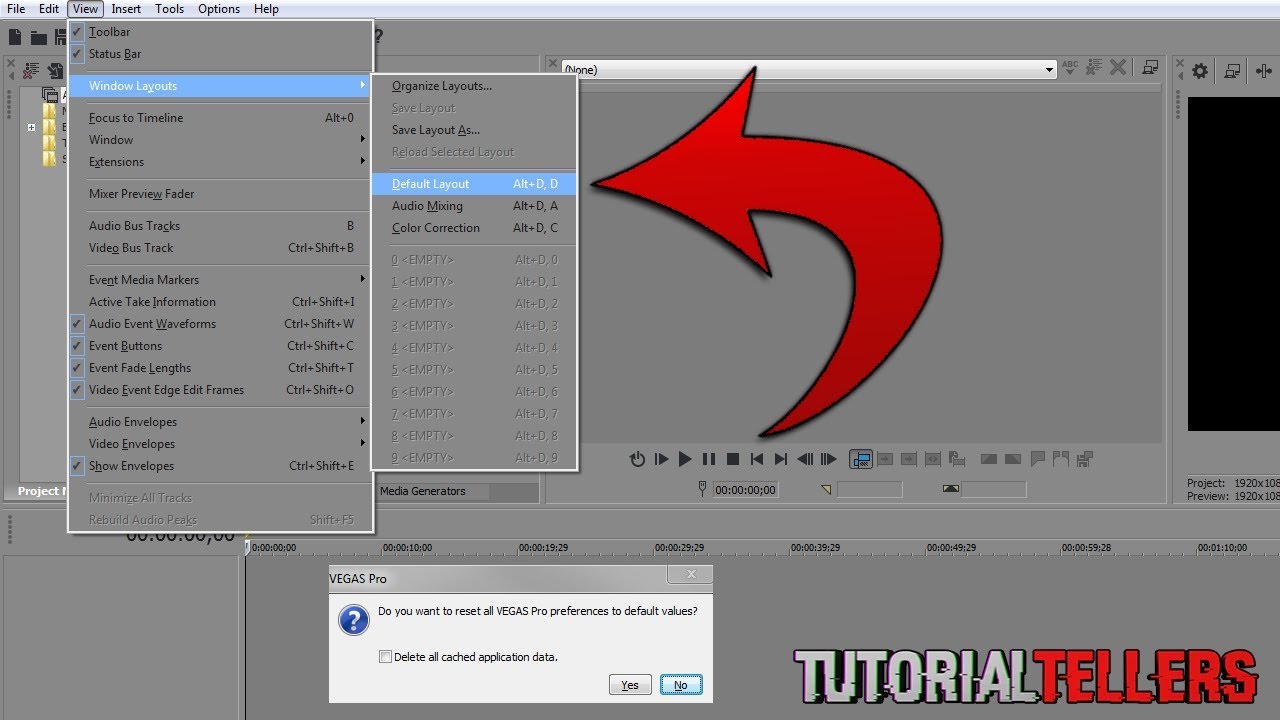Expand the Event Media Markers submenu

(220, 280)
